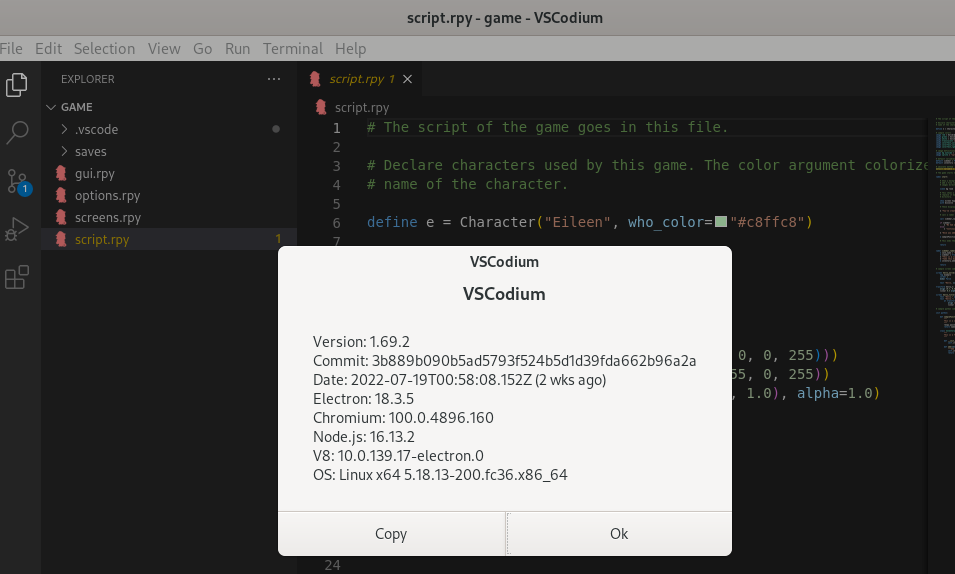The height and width of the screenshot is (574, 955).
Task: Open the Run menu
Action: pos(238,49)
